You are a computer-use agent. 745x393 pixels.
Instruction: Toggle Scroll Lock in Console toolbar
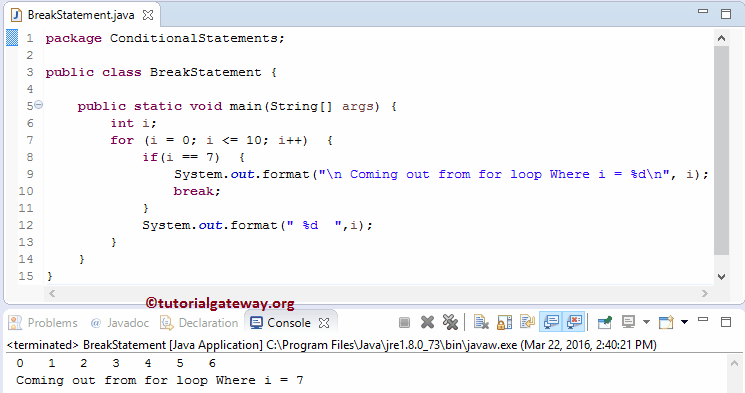click(x=505, y=323)
